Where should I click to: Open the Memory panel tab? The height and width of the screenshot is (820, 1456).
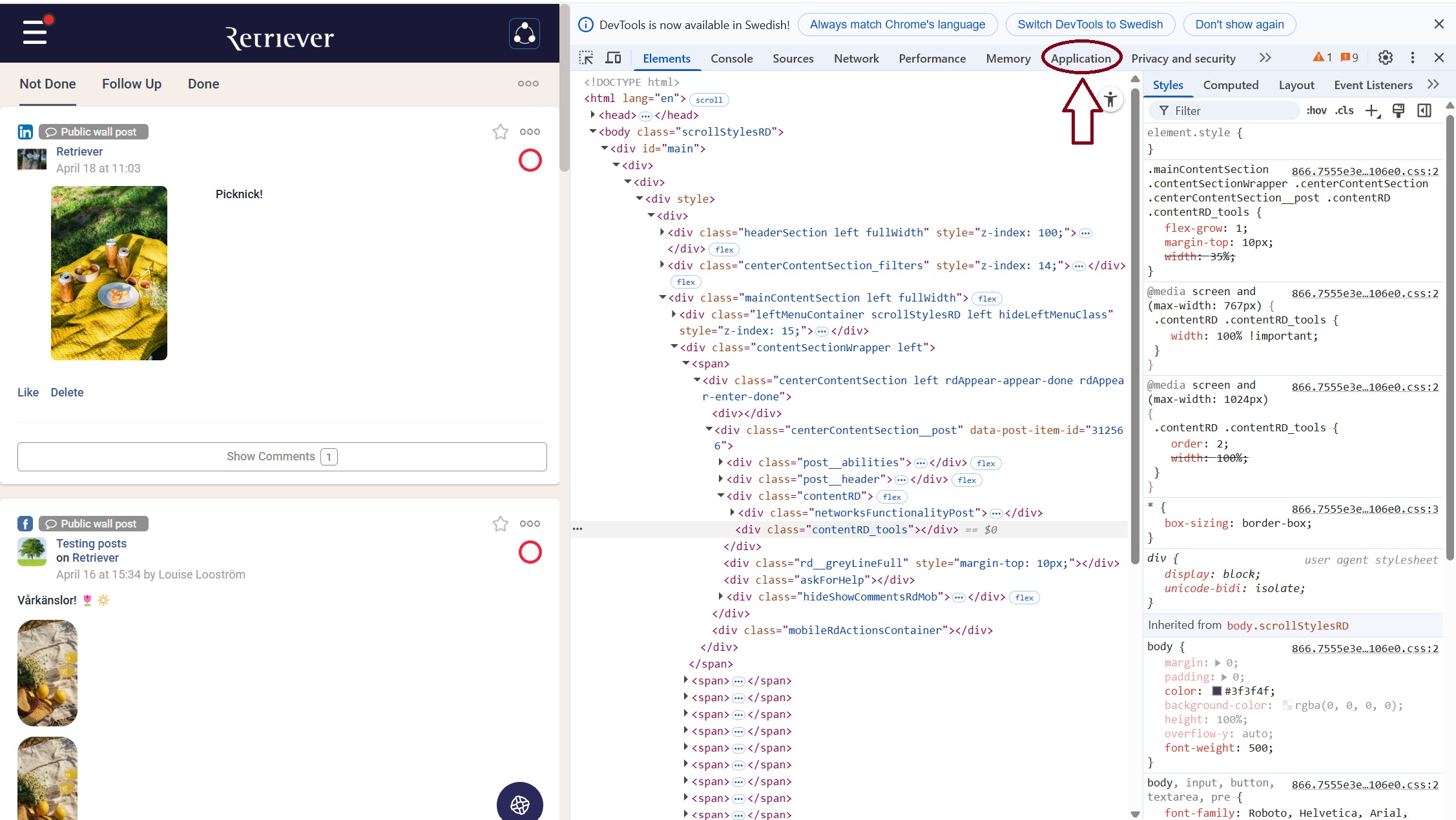[1008, 59]
